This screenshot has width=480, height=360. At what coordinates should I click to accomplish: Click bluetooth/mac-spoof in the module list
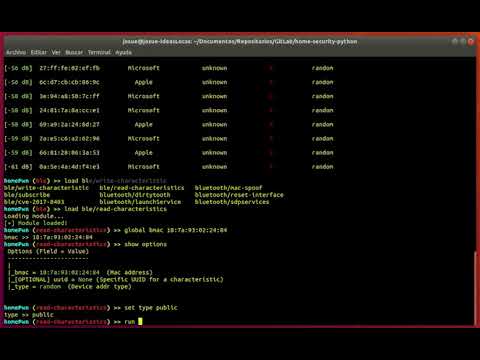click(228, 188)
